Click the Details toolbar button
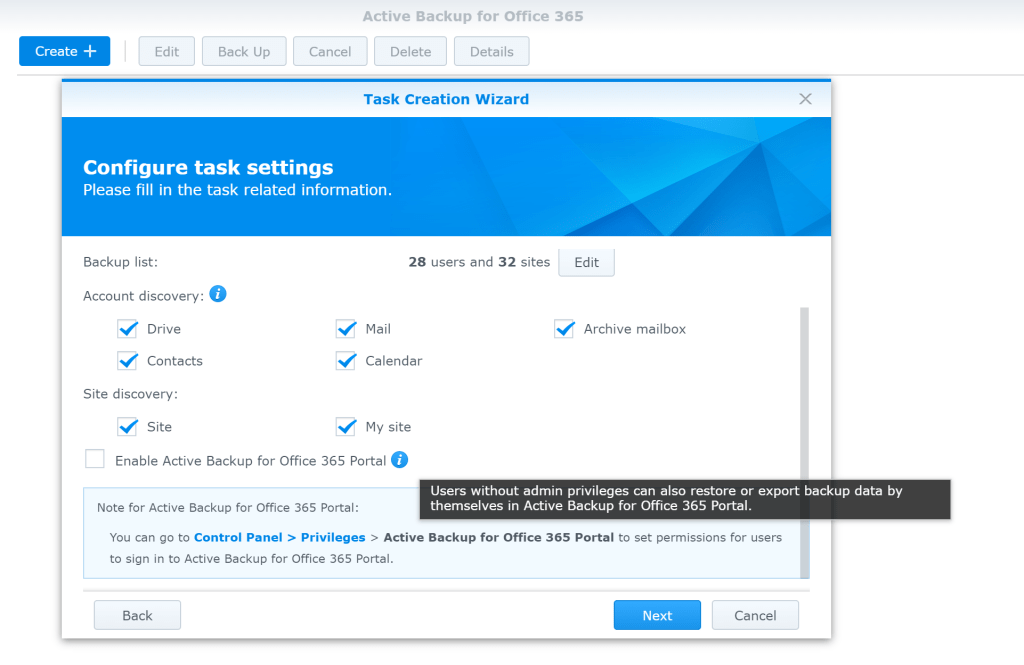Screen dimensions: 1024x665 click(x=491, y=52)
